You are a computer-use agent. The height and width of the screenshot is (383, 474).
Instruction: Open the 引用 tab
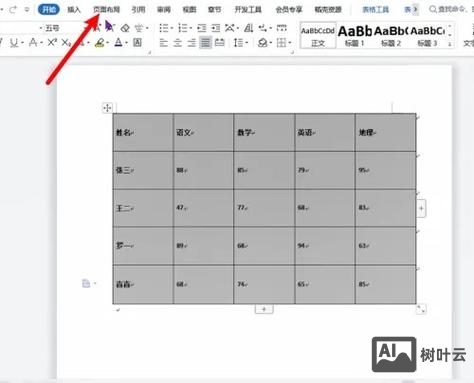[x=138, y=10]
